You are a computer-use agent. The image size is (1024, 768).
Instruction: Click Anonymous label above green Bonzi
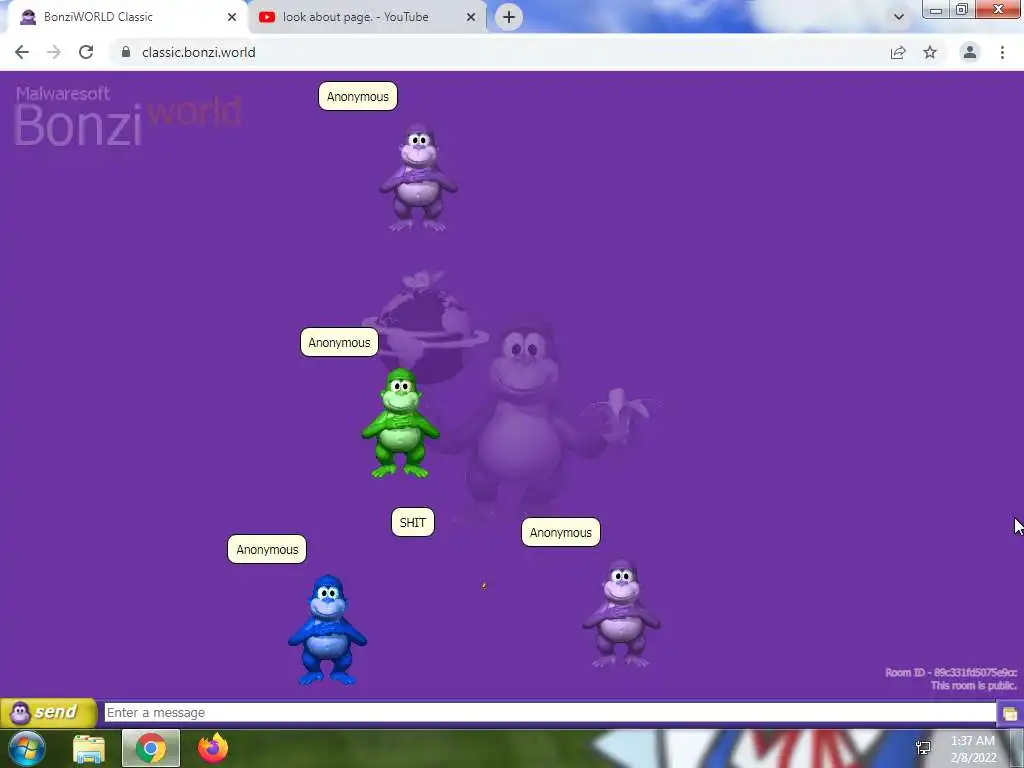tap(339, 342)
